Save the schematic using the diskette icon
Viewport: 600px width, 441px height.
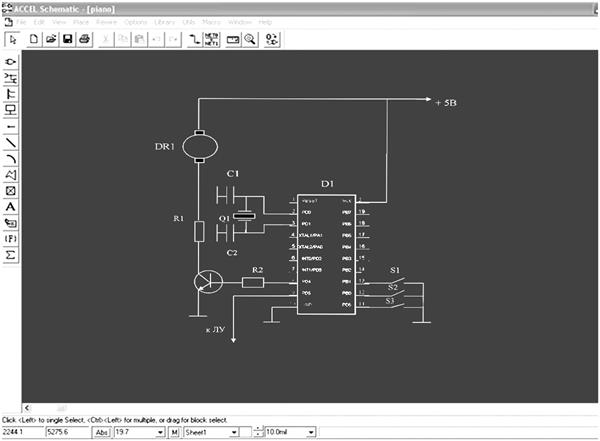click(x=67, y=38)
